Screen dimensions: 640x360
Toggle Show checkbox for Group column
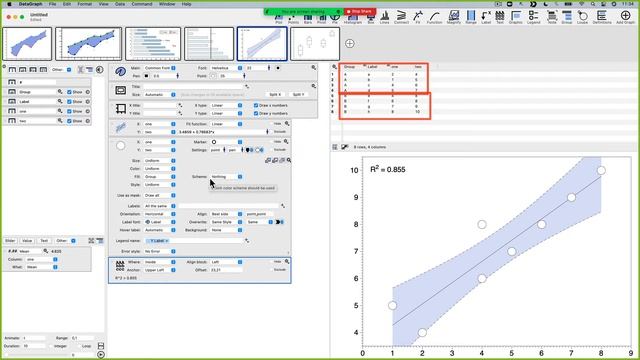(x=69, y=92)
